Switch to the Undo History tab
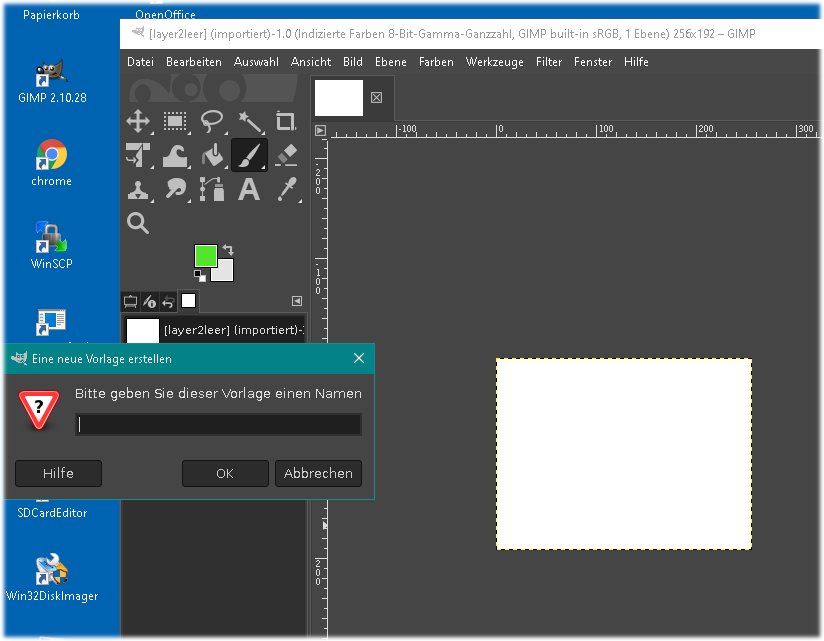This screenshot has height=641, width=824. [x=168, y=302]
